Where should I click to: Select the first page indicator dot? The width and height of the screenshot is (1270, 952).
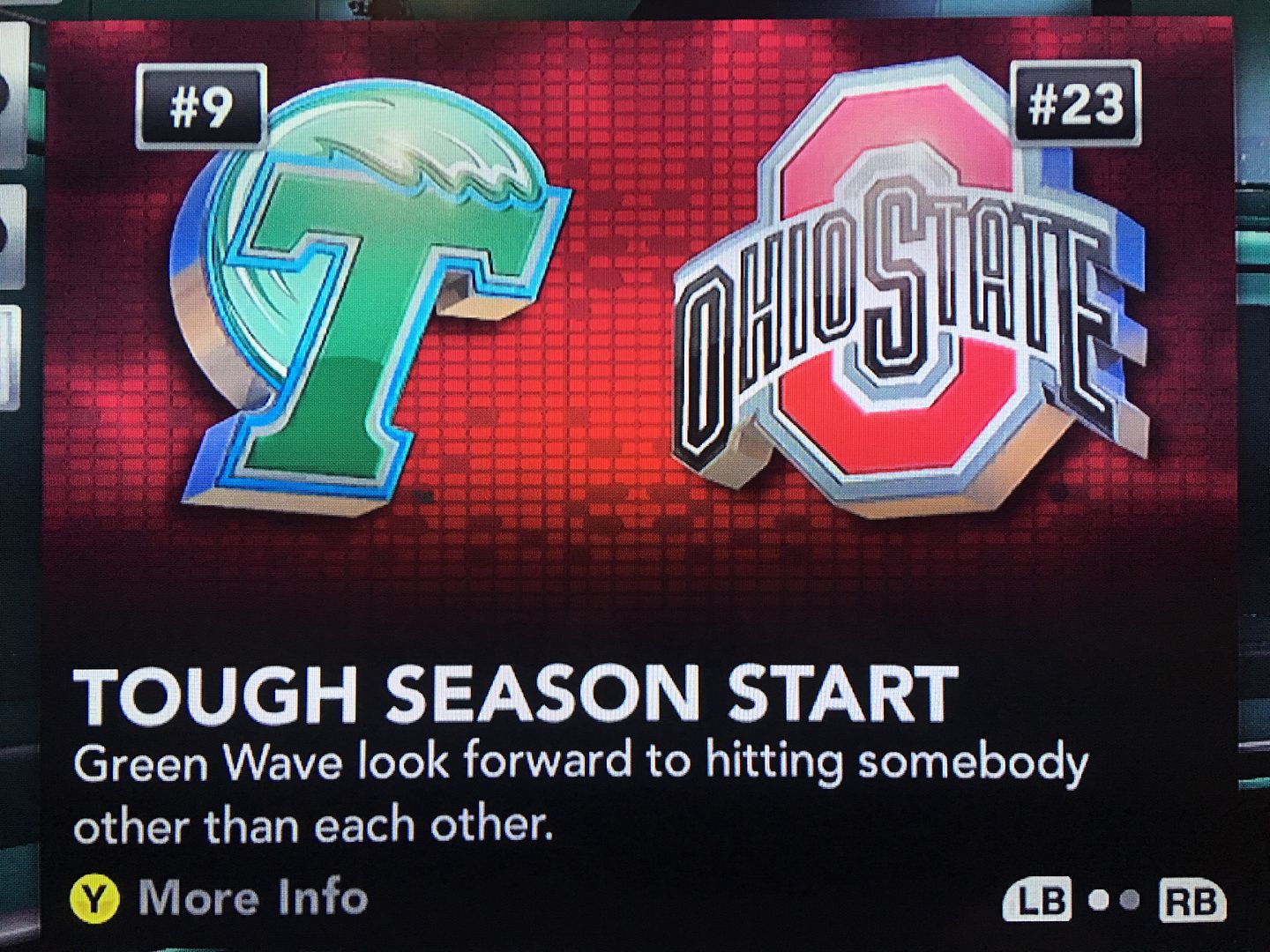pyautogui.click(x=1099, y=900)
